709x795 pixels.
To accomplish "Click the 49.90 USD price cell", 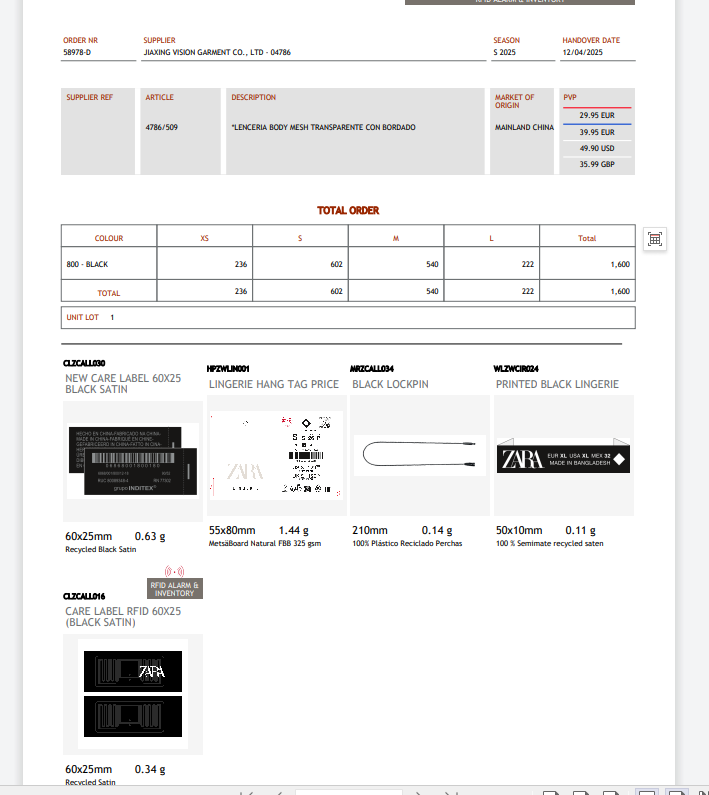I will 597,148.
